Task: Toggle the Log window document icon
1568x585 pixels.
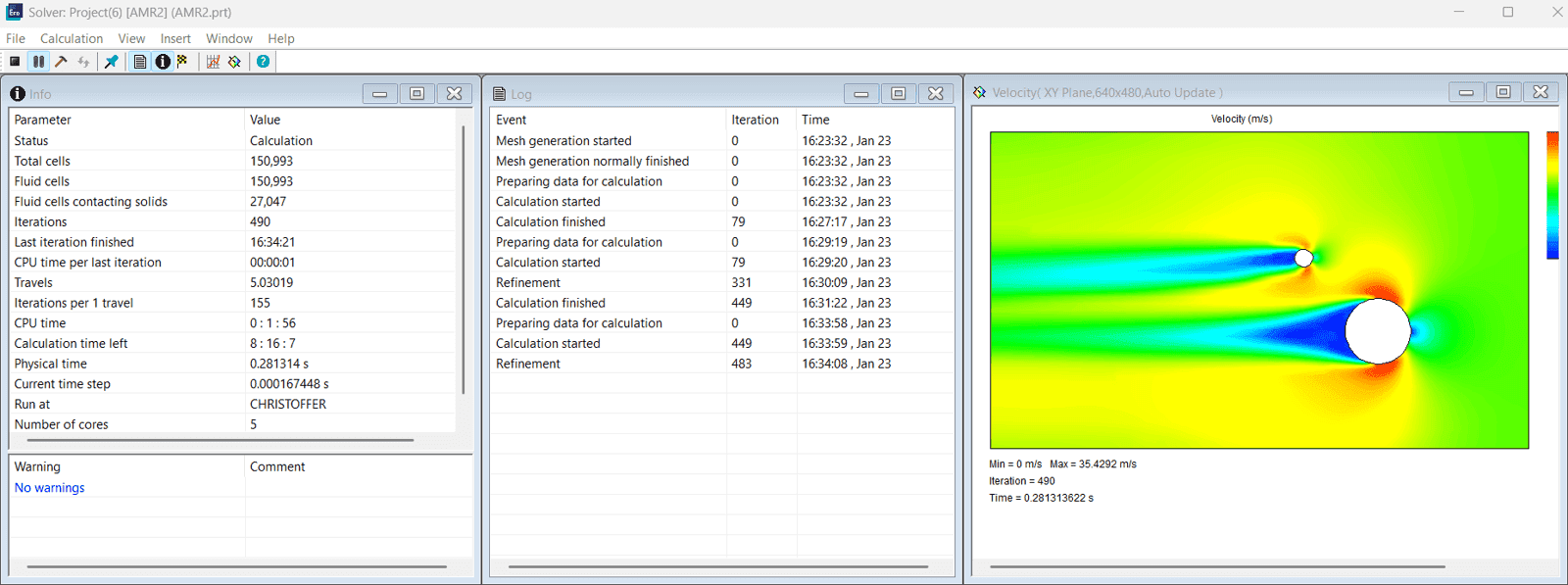Action: click(140, 62)
